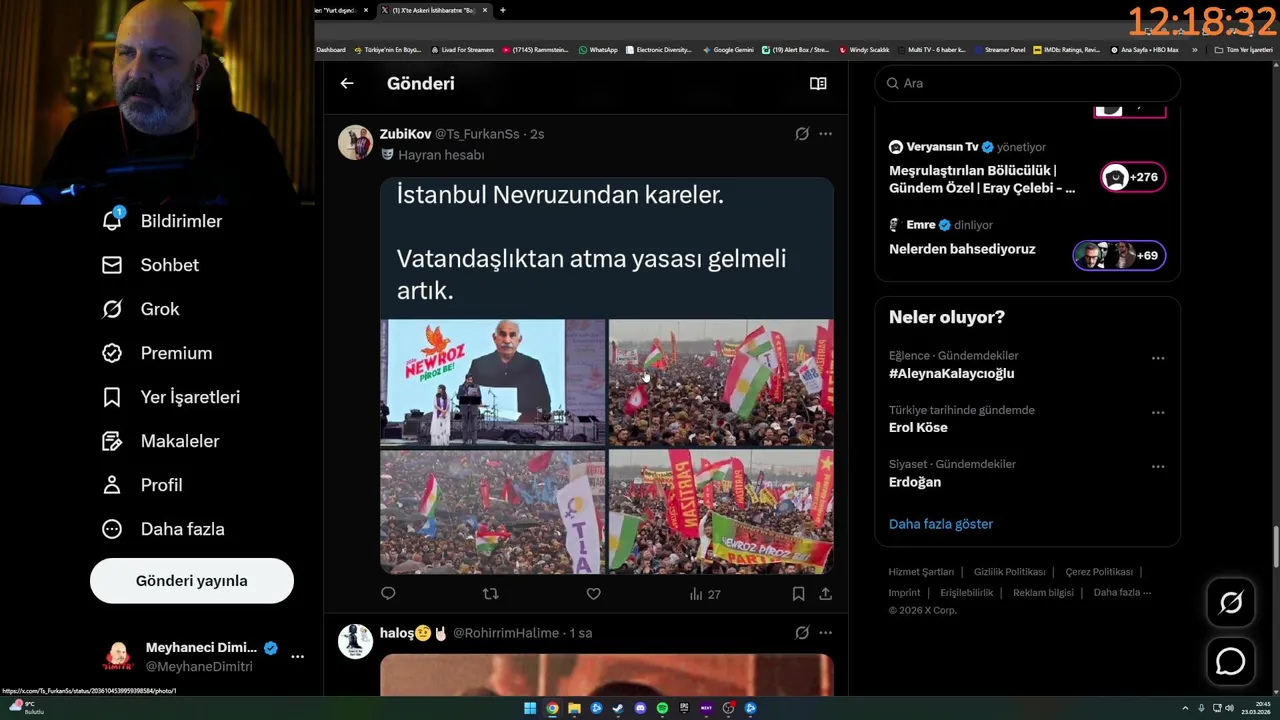Click Daha fazla göster link
1280x720 pixels.
pos(941,524)
